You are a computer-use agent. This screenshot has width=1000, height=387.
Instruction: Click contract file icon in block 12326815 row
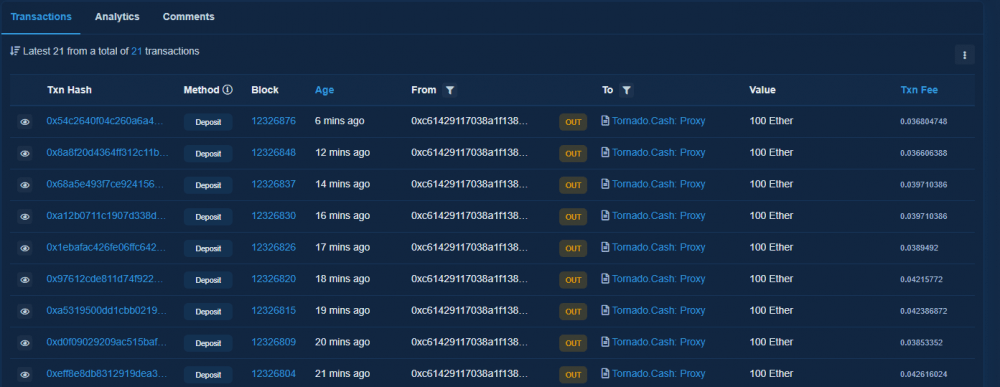(x=605, y=310)
